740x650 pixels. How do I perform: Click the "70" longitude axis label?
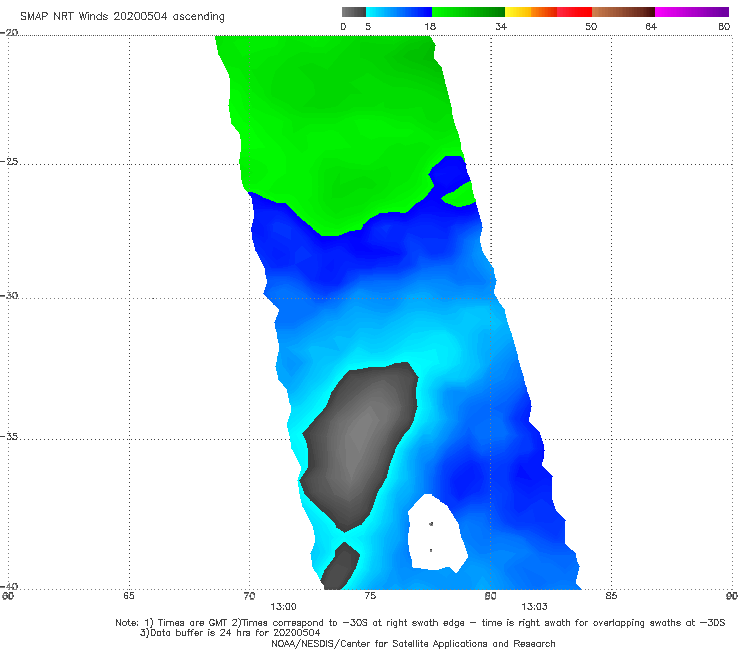tap(249, 596)
